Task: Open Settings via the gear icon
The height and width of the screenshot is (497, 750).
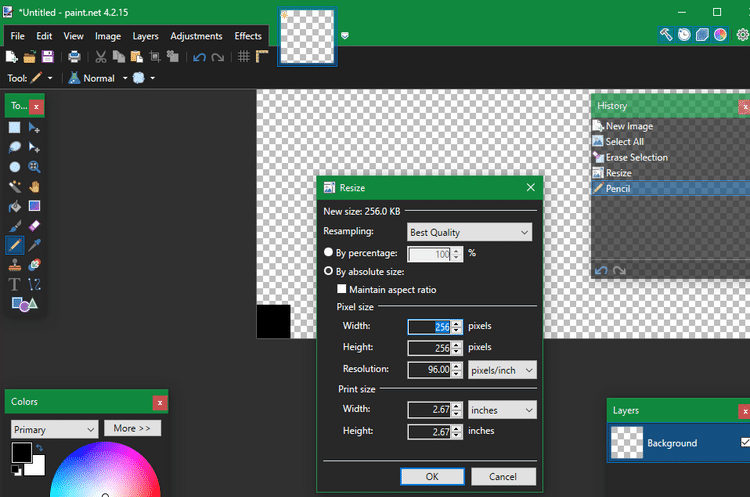Action: [x=742, y=34]
